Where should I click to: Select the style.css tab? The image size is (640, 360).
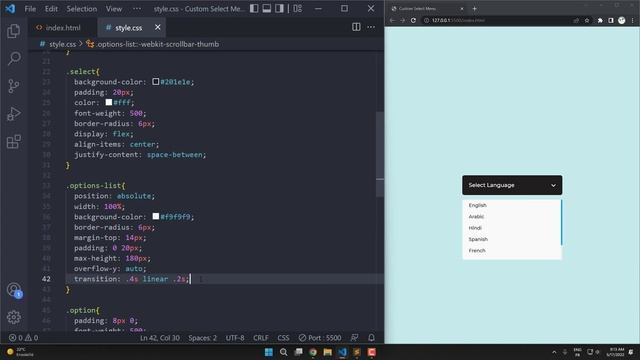[128, 28]
